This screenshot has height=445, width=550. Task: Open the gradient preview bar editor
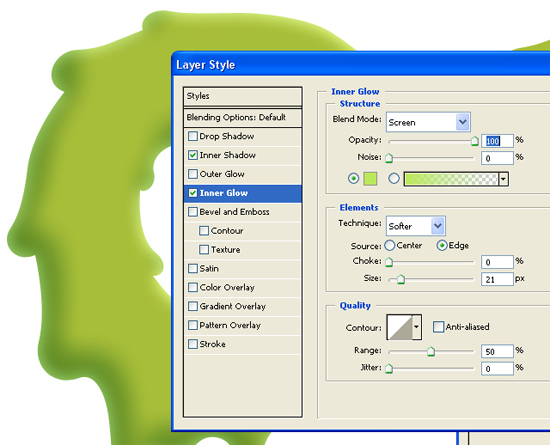point(451,179)
